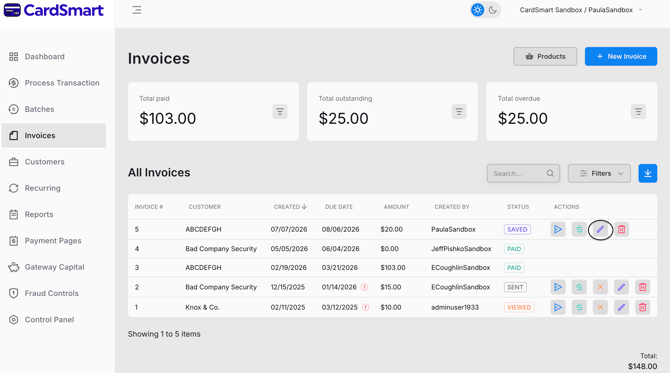Sort by Status column header
Viewport: 670px width, 373px height.
pos(518,207)
